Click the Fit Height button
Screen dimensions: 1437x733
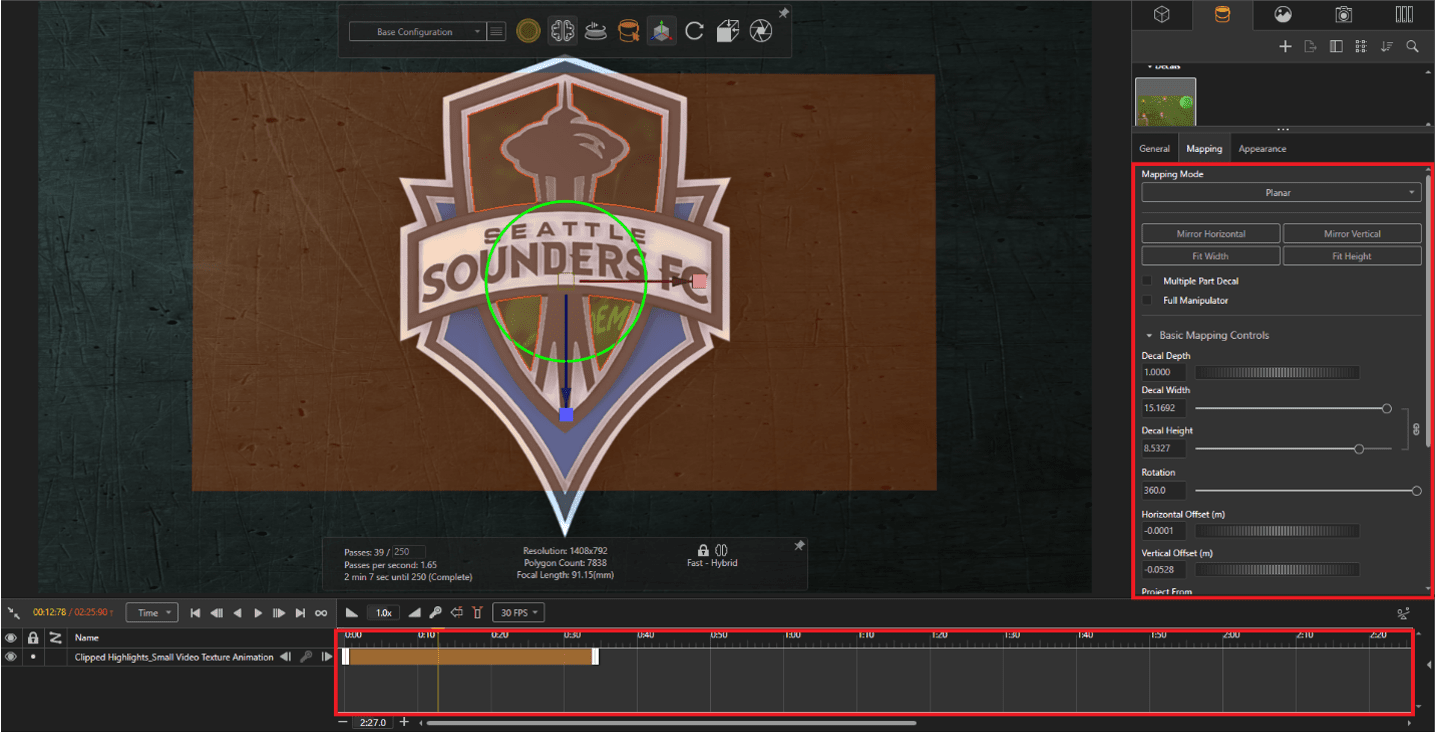pos(1352,256)
